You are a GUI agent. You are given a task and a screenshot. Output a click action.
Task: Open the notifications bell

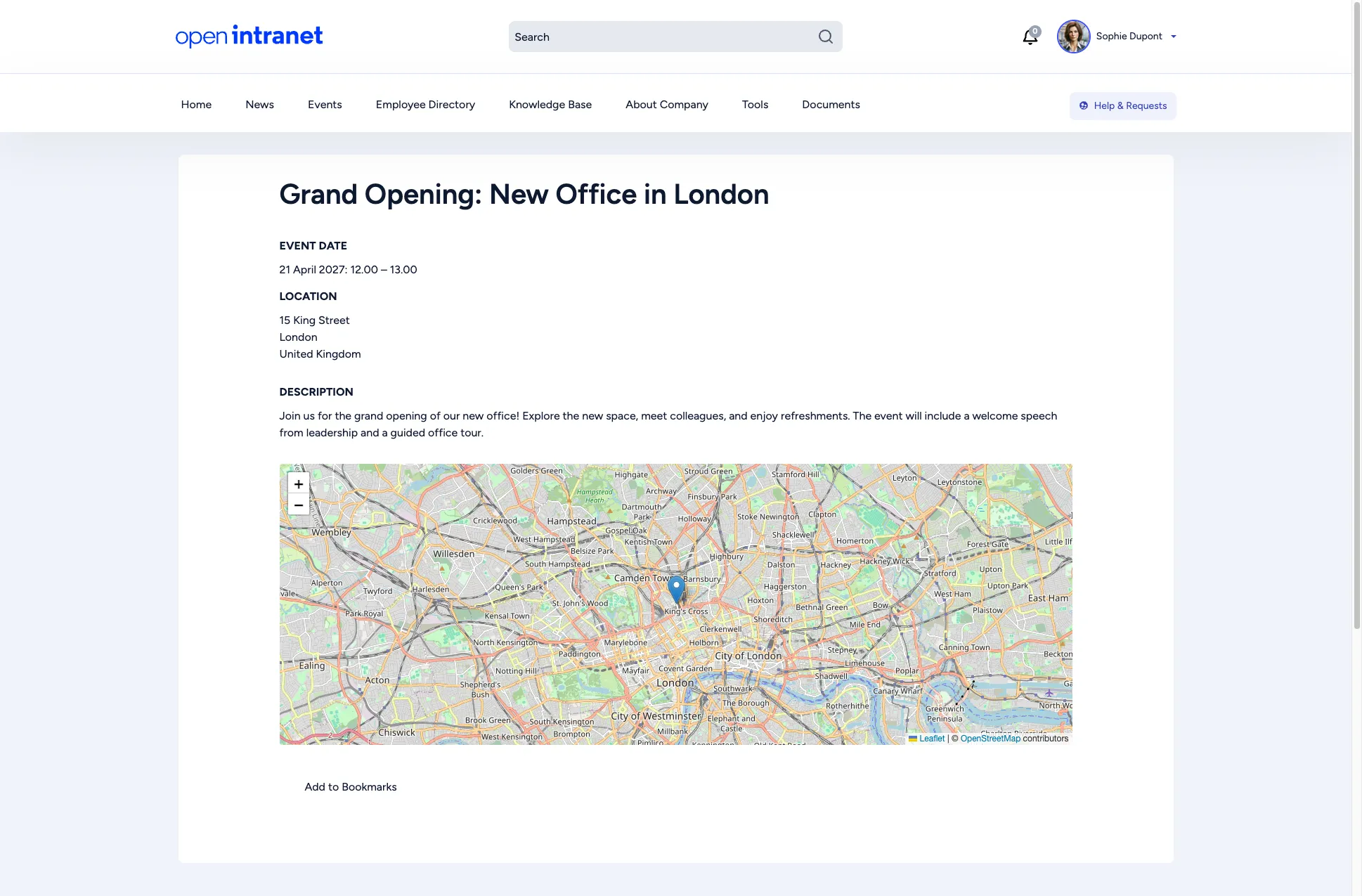1030,37
